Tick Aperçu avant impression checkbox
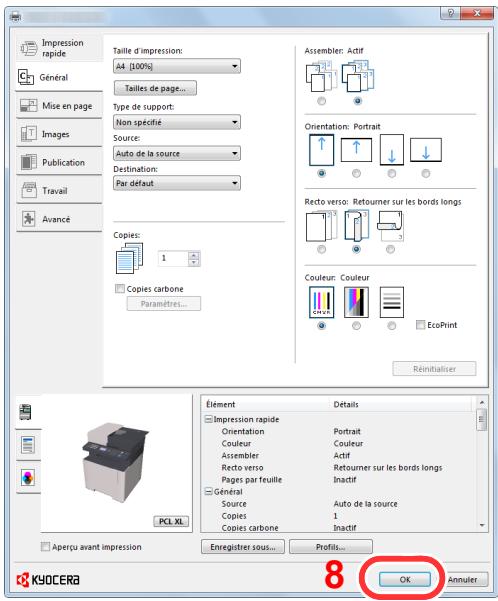498x601 pixels. (45, 547)
